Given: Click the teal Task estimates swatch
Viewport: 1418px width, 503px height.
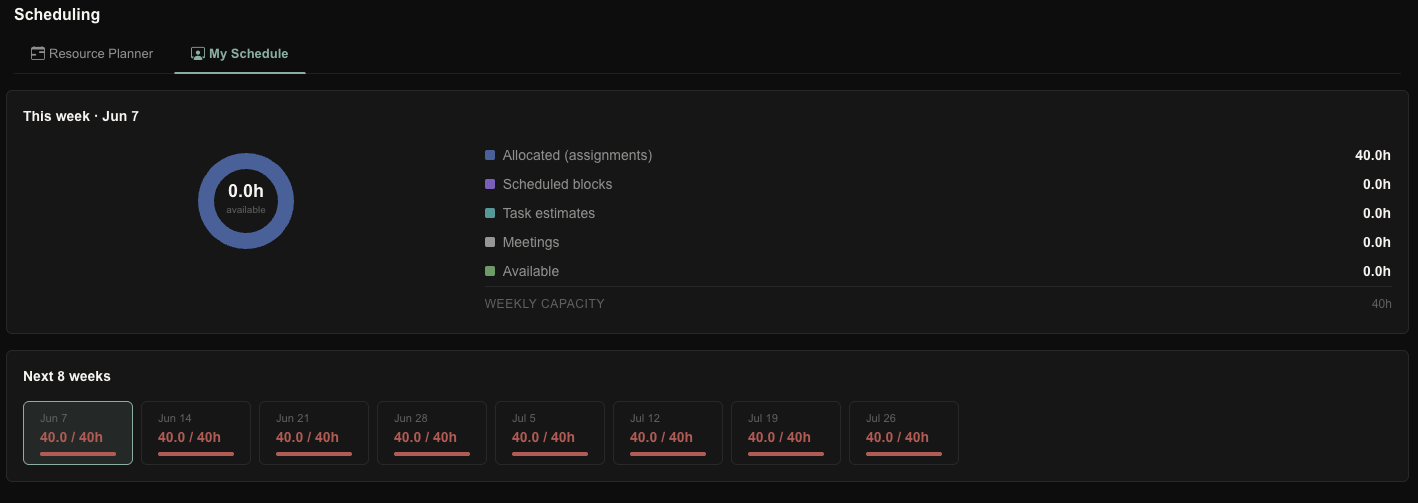Looking at the screenshot, I should coord(490,214).
